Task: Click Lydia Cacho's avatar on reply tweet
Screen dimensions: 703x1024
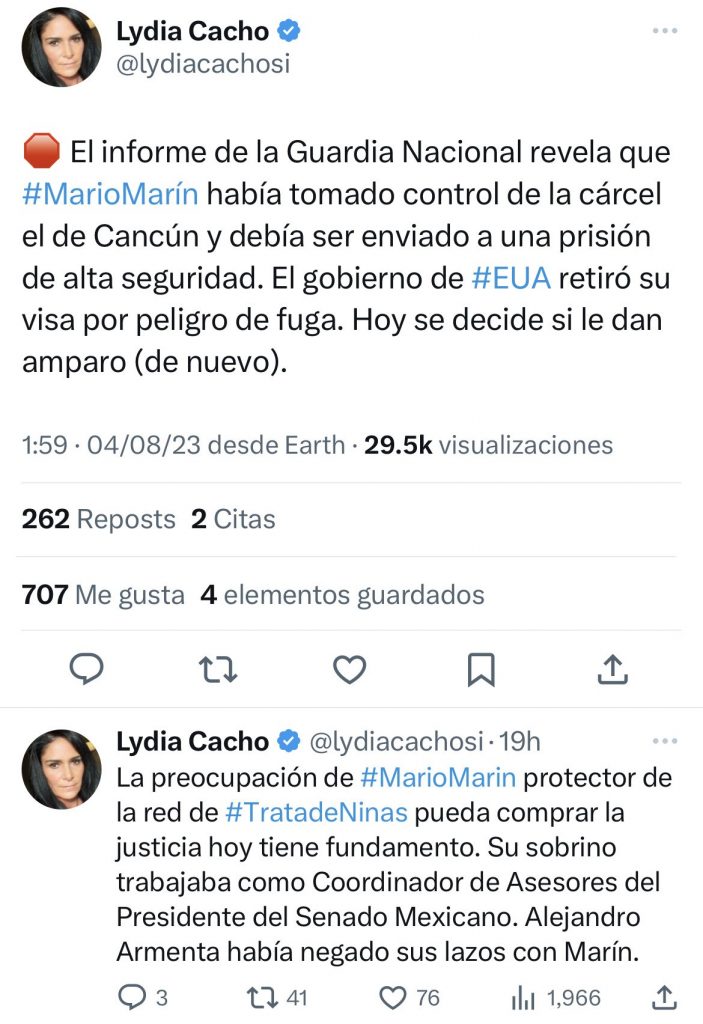Action: (61, 769)
